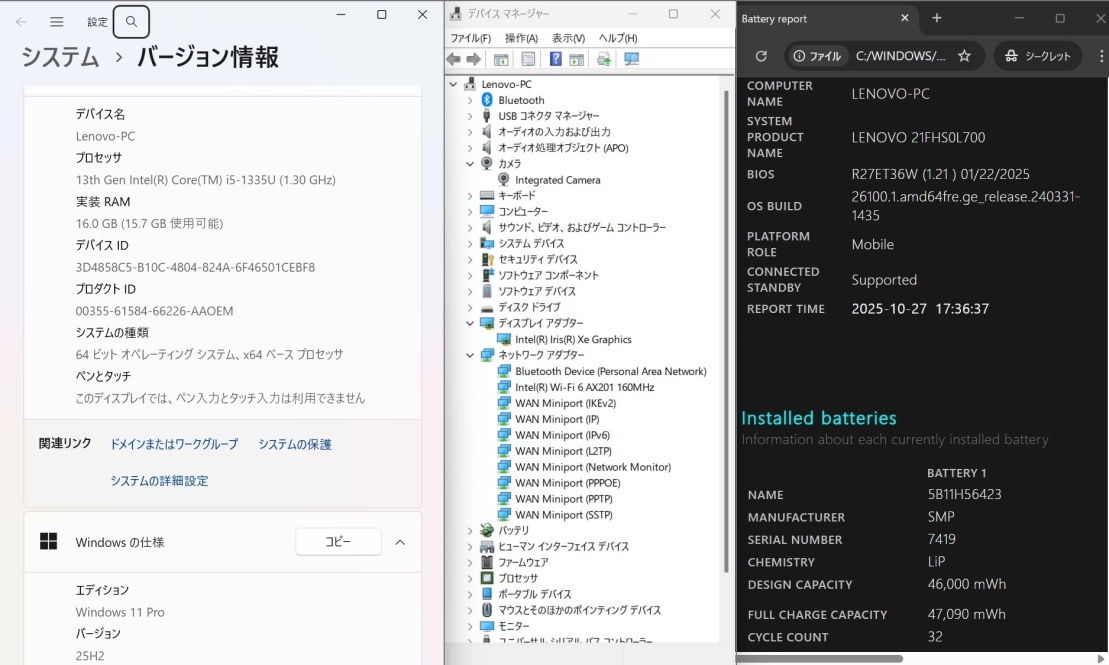Open the 操作(A) menu
This screenshot has width=1109, height=665.
(521, 38)
